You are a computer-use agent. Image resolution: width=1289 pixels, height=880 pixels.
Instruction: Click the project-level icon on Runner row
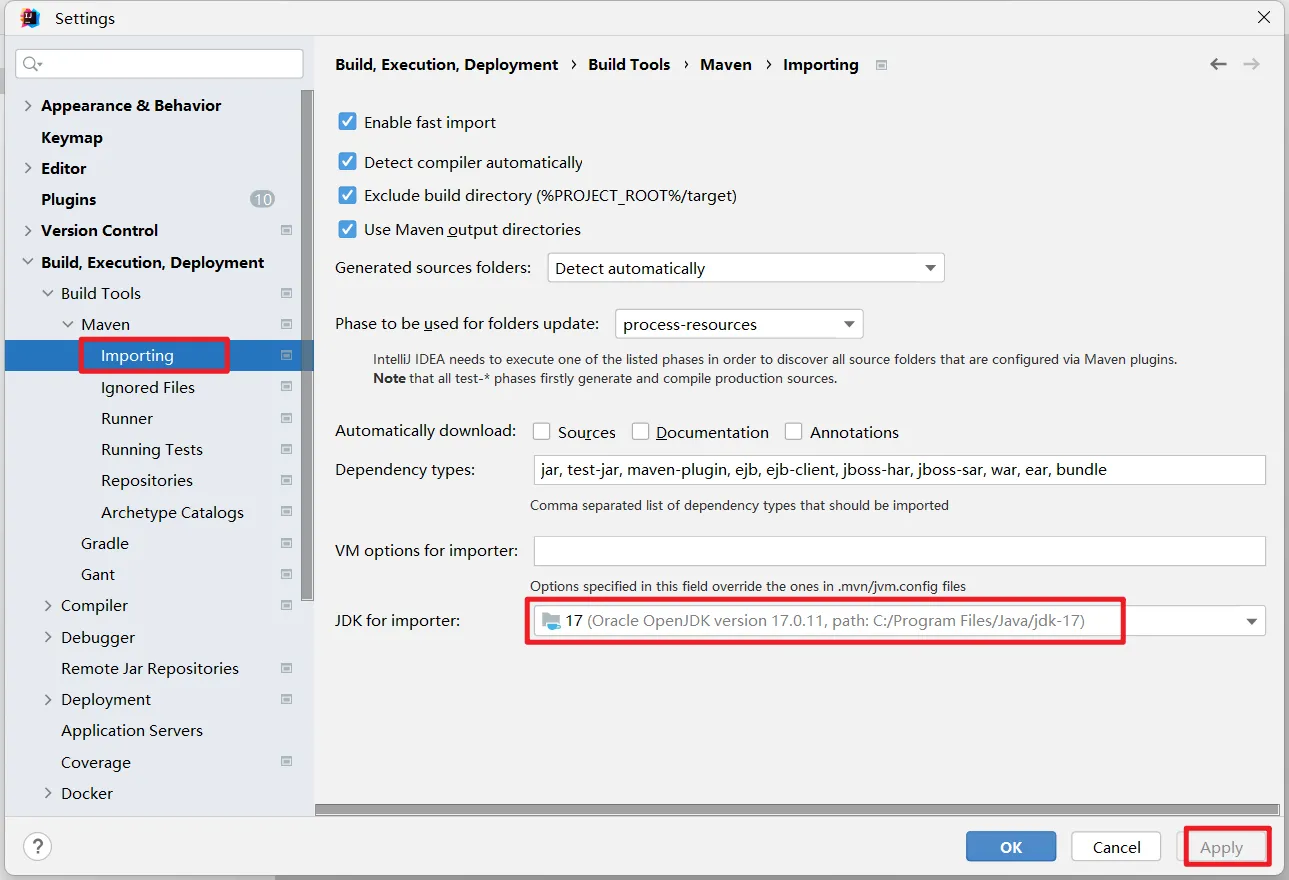[x=287, y=418]
